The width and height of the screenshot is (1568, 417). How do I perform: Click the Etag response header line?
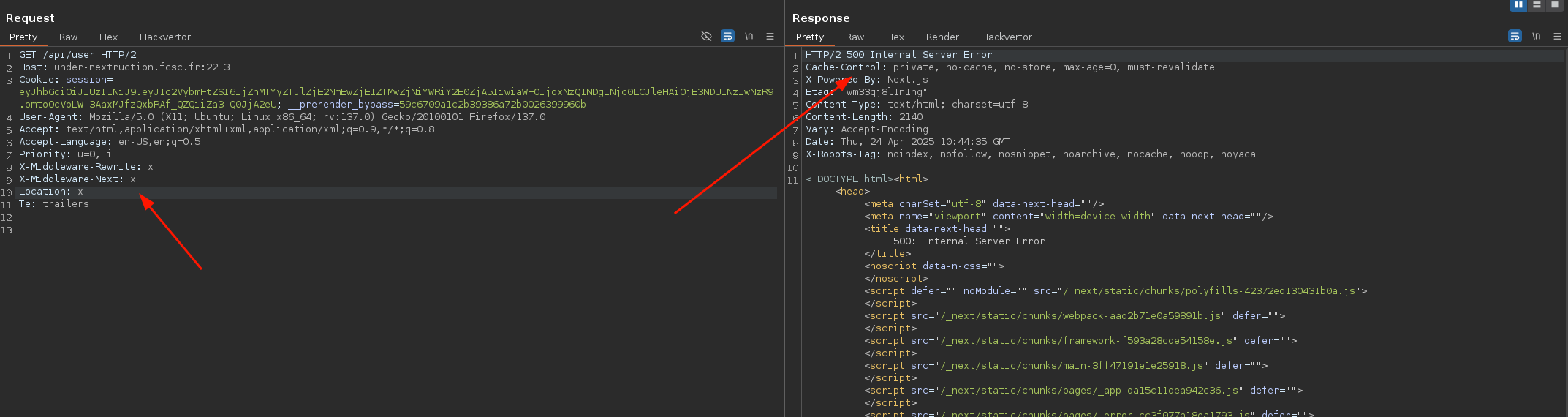(866, 92)
